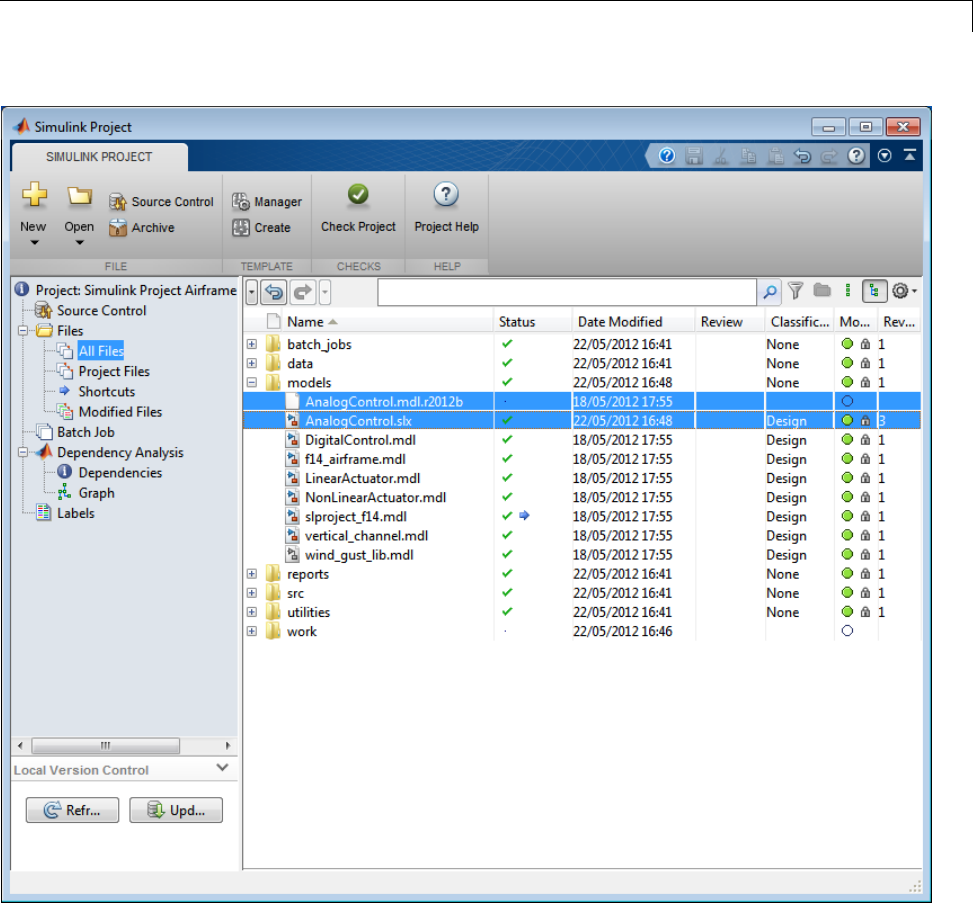The image size is (973, 903).
Task: Expand the data folder
Action: click(251, 363)
